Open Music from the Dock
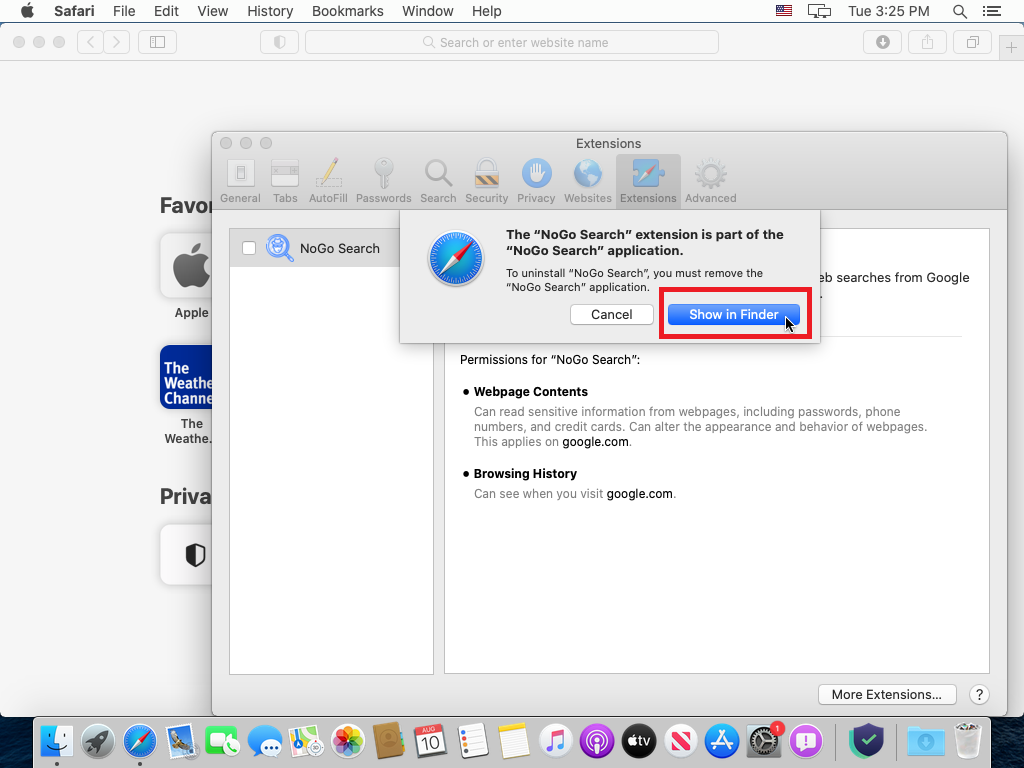1024x768 pixels. 555,741
